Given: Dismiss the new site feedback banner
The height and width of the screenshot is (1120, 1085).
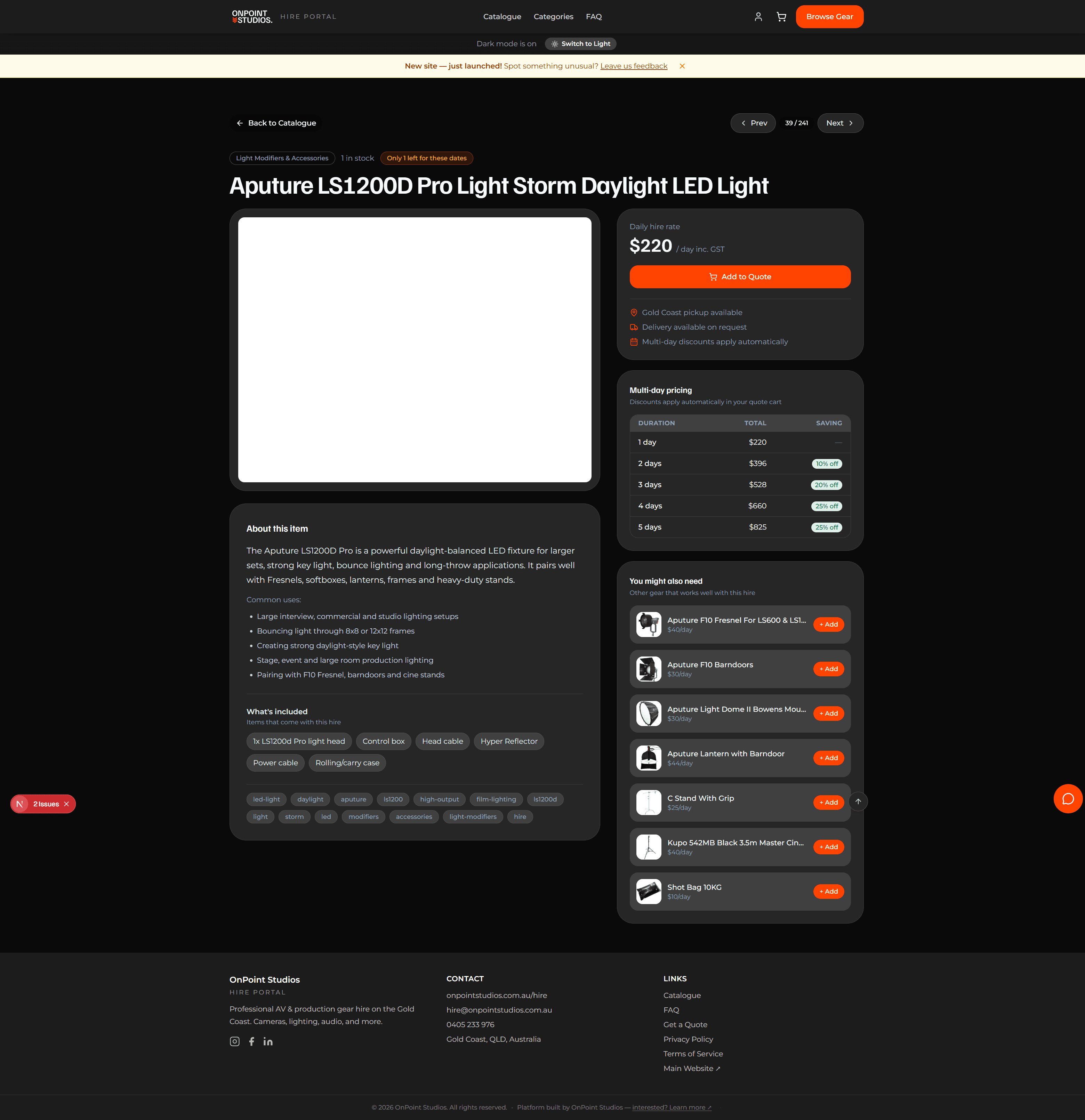Looking at the screenshot, I should pyautogui.click(x=682, y=66).
